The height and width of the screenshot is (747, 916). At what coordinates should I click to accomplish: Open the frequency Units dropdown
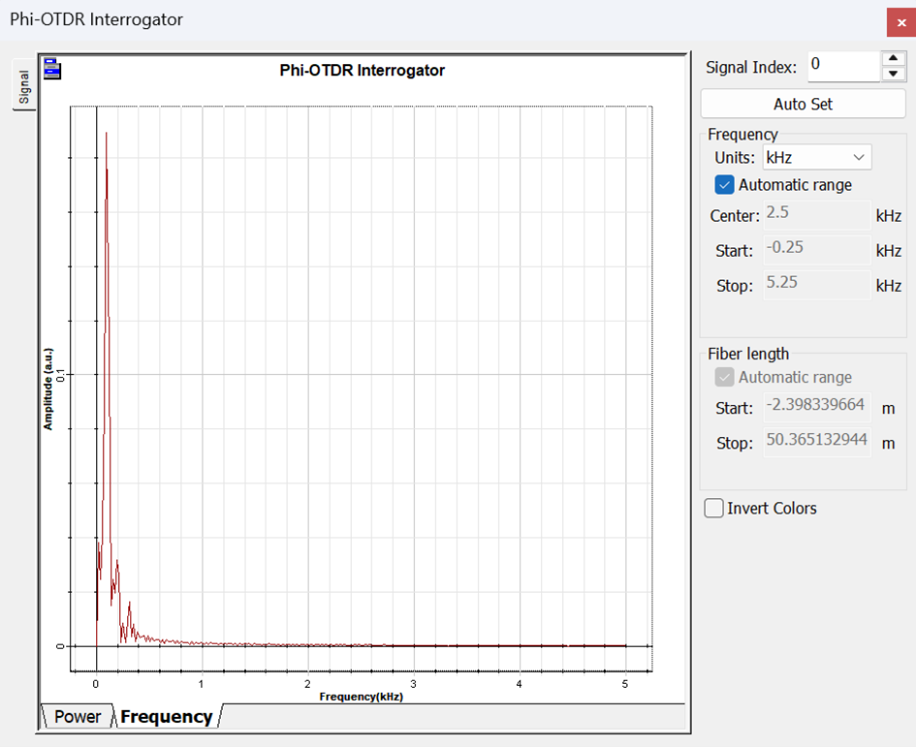click(x=817, y=157)
